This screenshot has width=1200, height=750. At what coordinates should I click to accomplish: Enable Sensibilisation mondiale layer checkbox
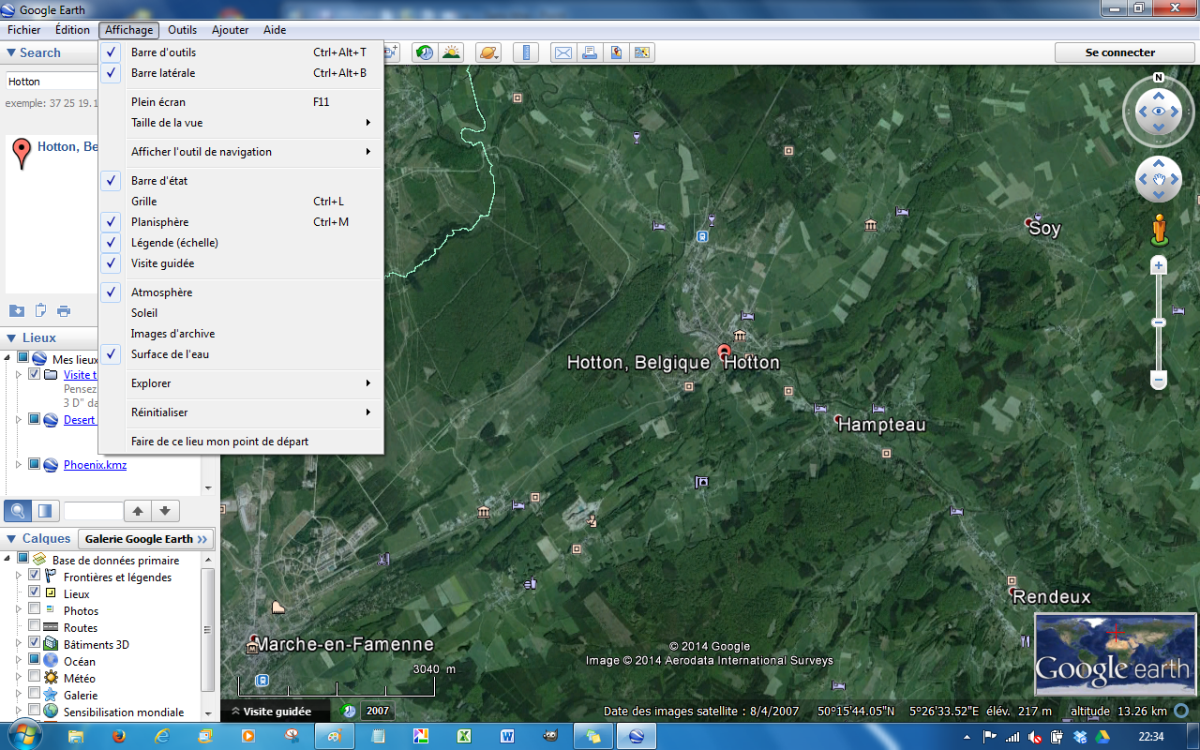tap(35, 711)
